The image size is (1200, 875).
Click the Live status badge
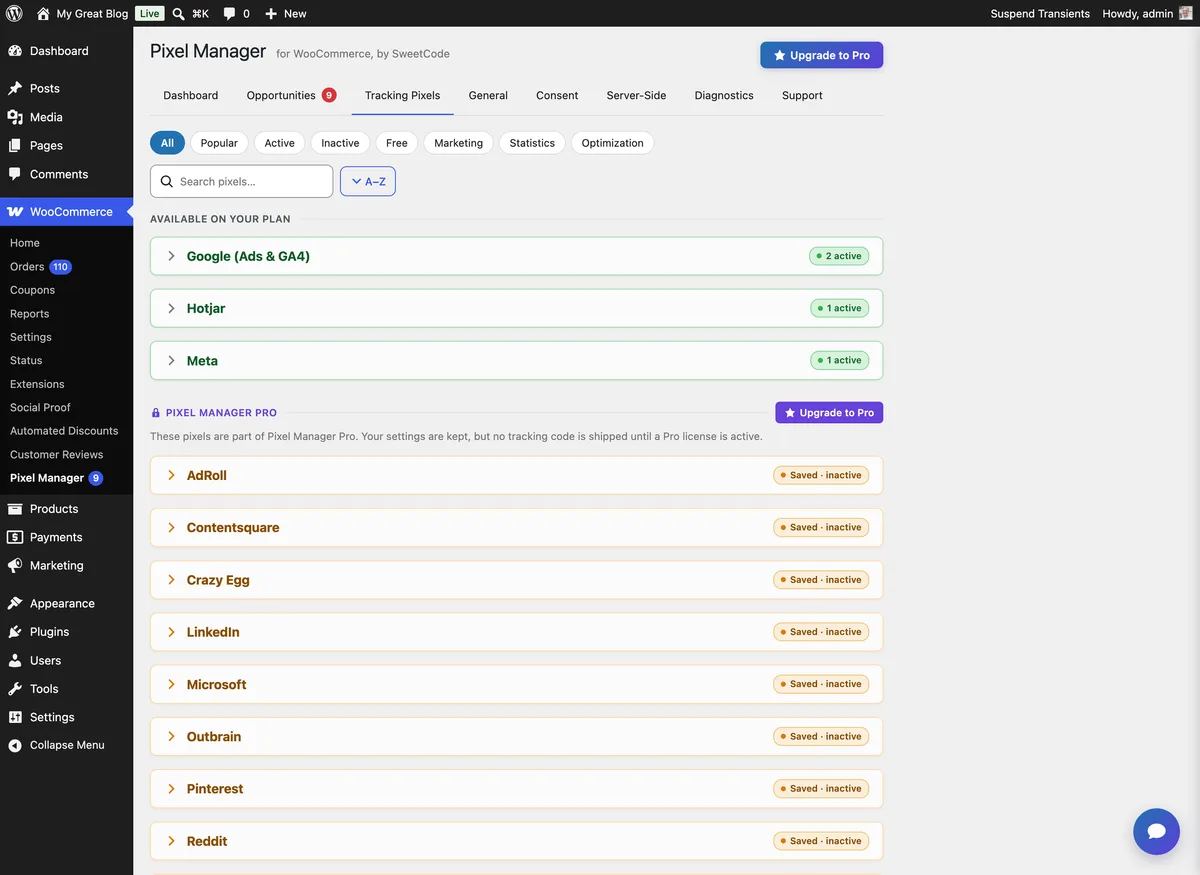[150, 14]
